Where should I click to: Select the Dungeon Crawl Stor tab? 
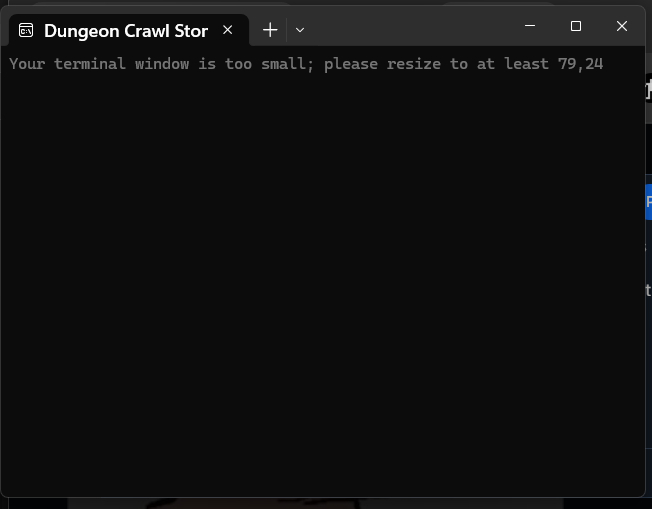click(x=129, y=30)
